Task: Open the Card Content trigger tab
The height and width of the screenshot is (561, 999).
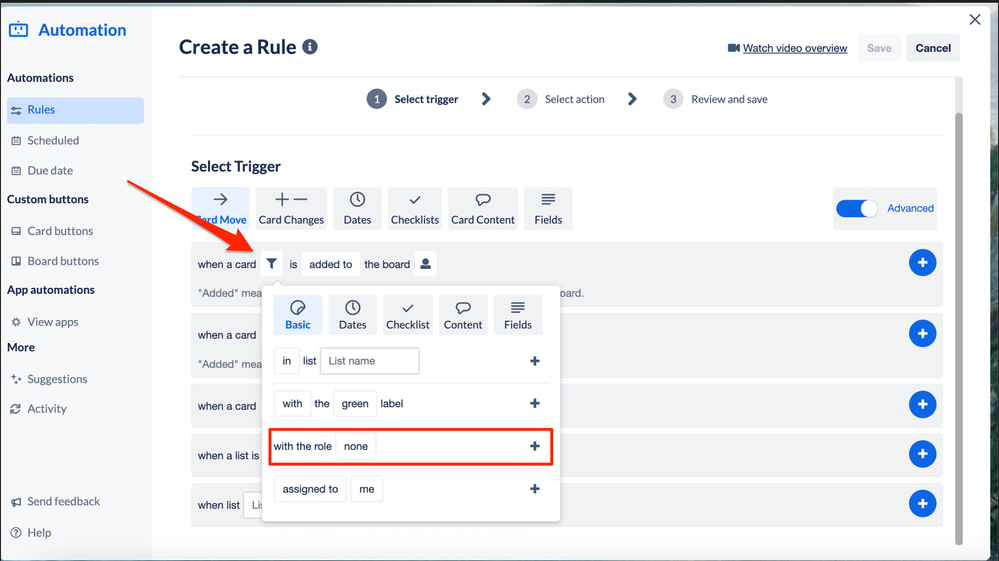Action: tap(483, 208)
